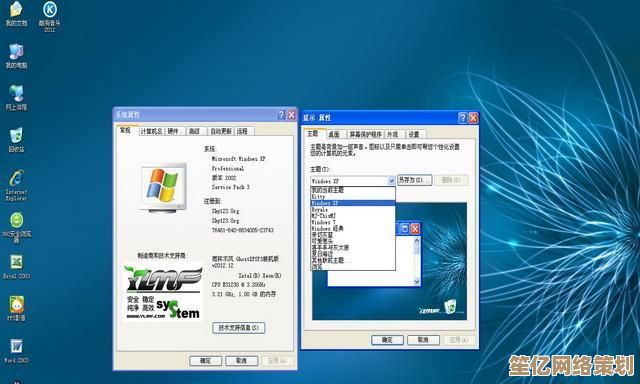Click the 'Service Pack 3' text
Screen dimensions: 640x384
click(x=231, y=187)
